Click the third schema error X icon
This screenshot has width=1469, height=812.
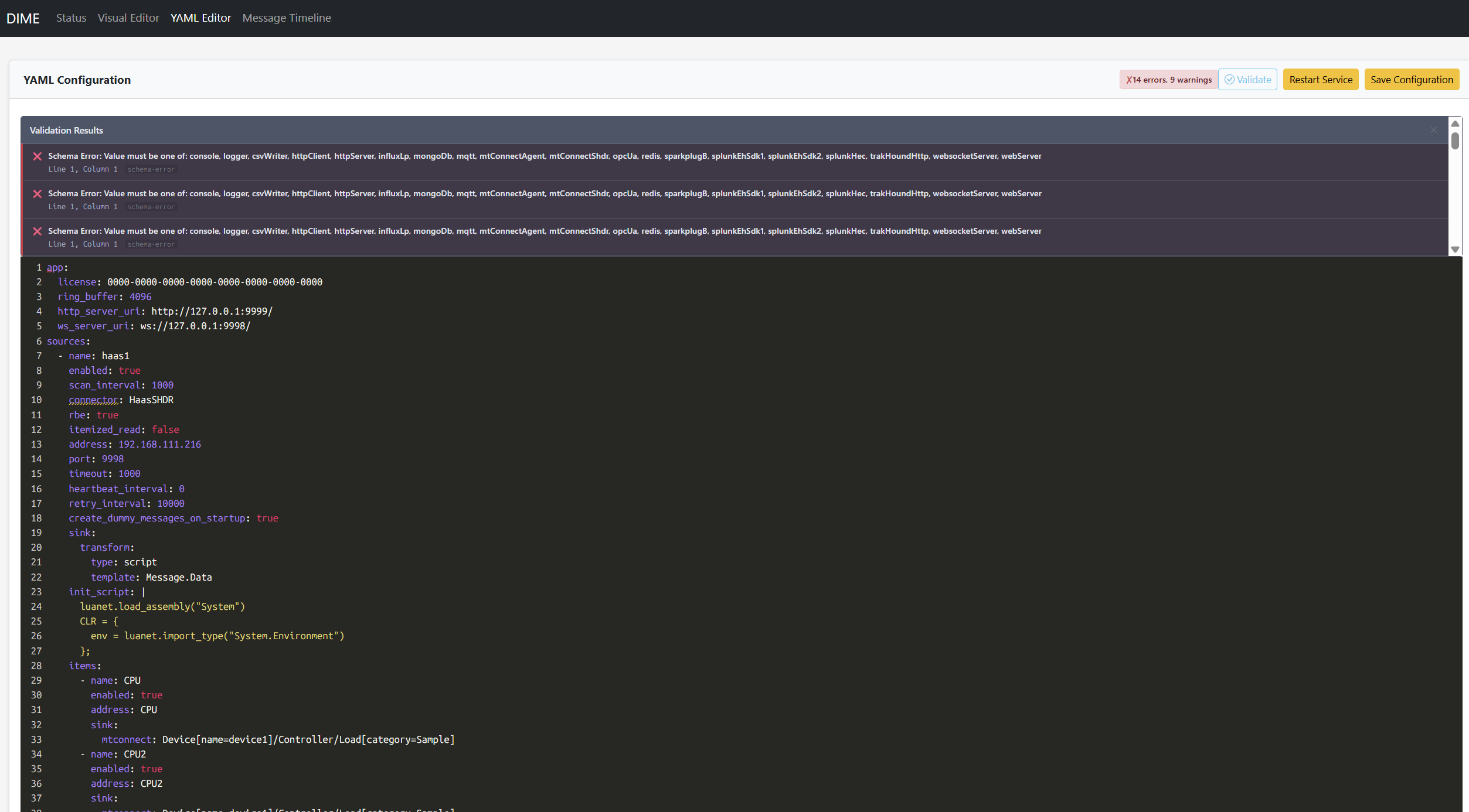38,231
